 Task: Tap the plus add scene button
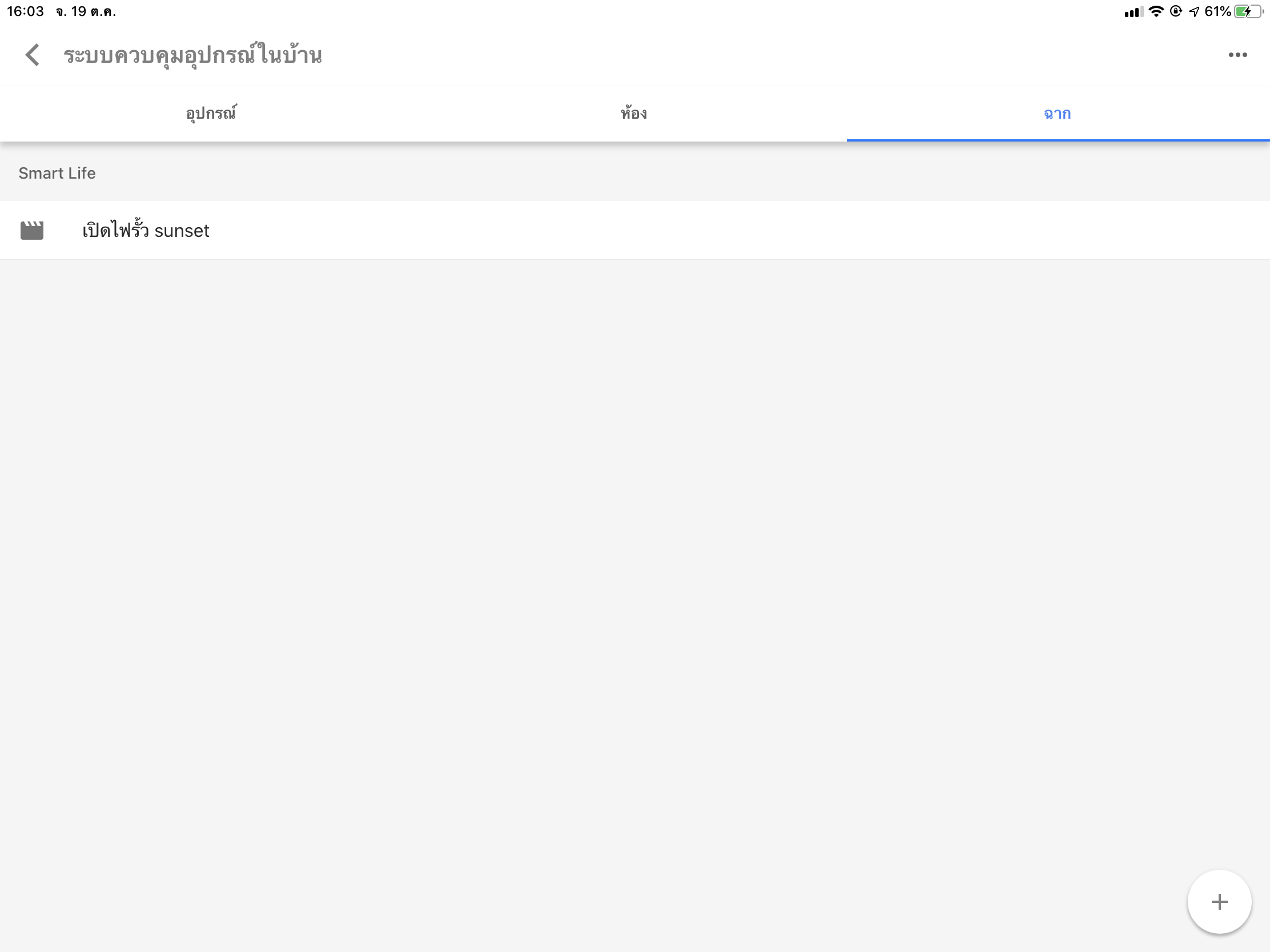[1219, 902]
